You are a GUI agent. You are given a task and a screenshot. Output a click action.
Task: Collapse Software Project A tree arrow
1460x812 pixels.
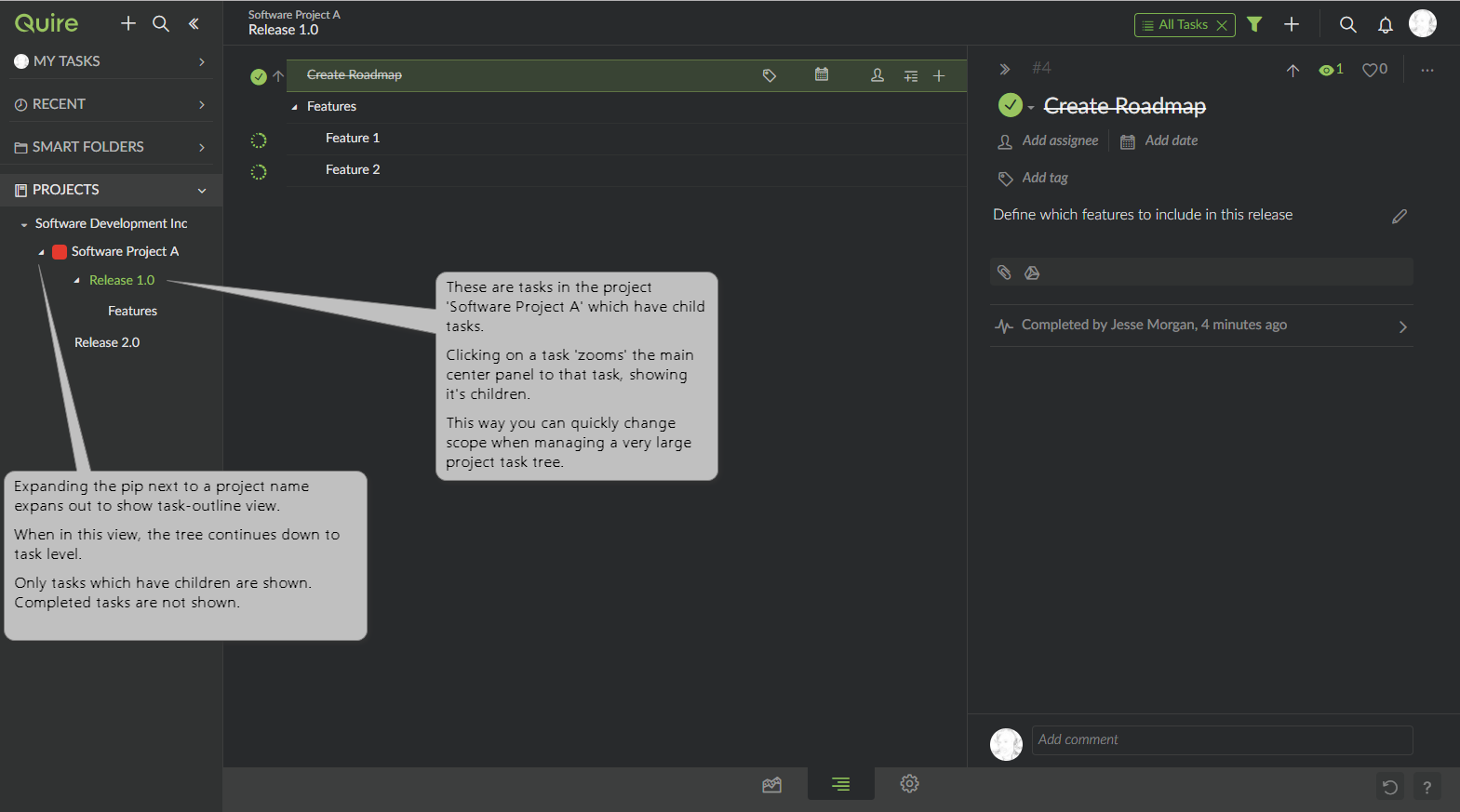[41, 252]
